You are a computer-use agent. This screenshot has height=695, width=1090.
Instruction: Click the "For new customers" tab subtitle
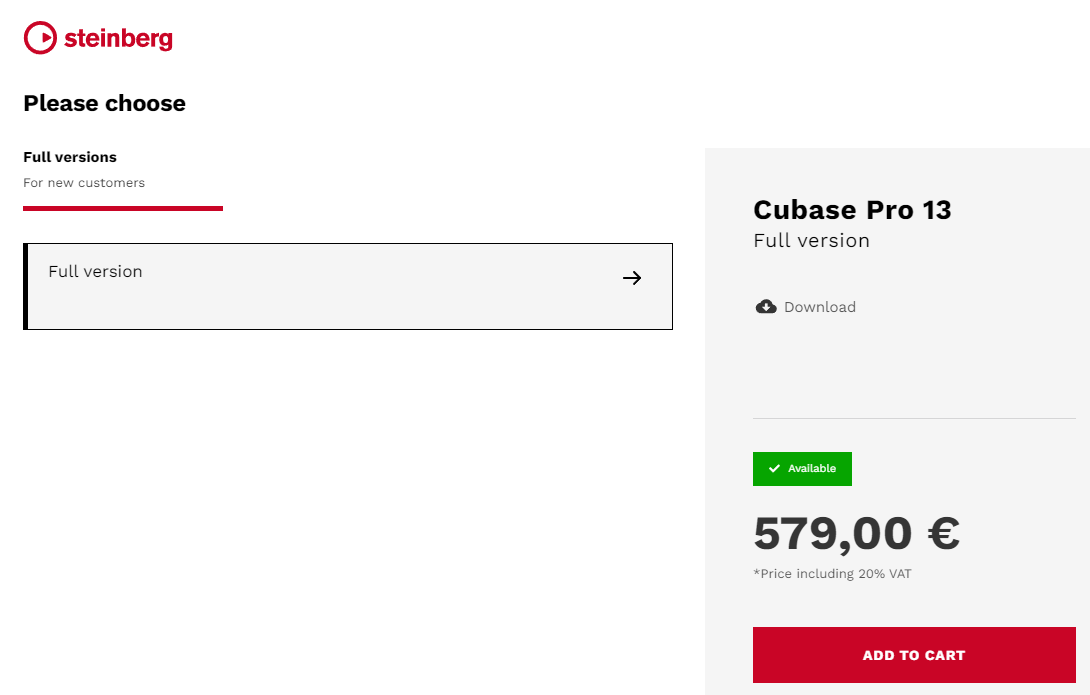coord(84,183)
